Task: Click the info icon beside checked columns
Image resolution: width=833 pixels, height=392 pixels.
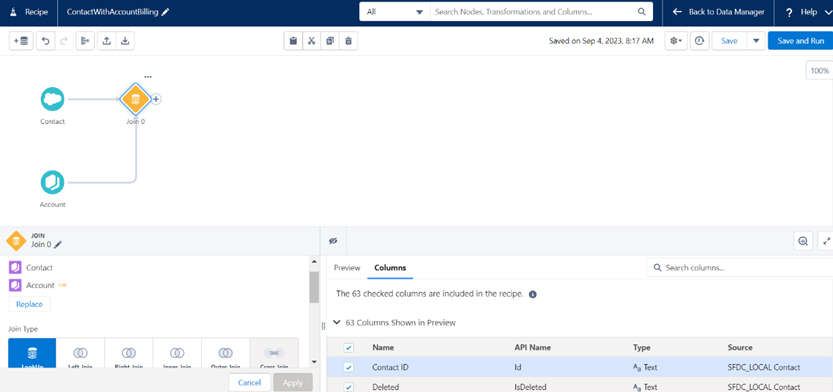Action: coord(533,294)
